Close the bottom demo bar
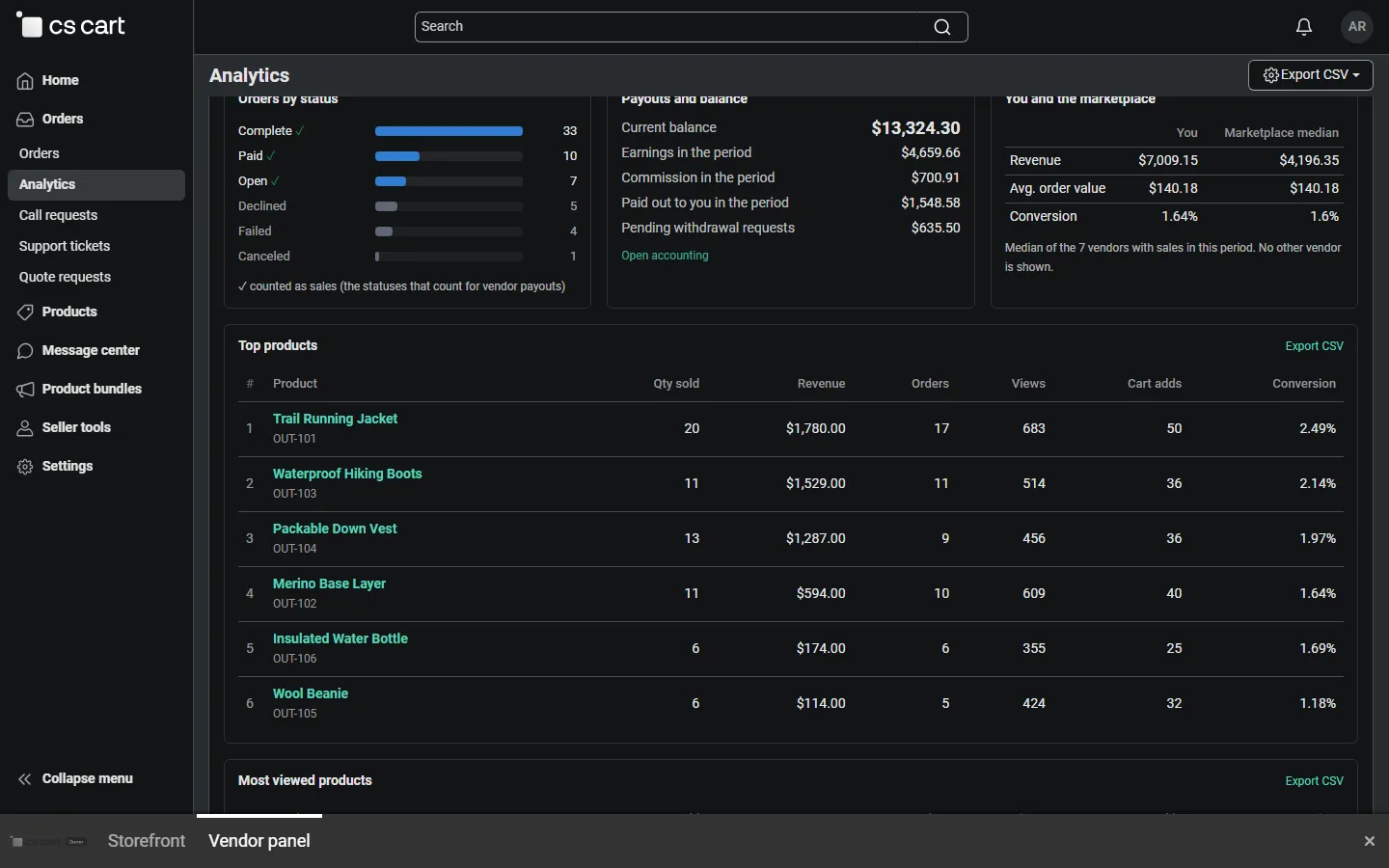This screenshot has height=868, width=1389. 1370,841
